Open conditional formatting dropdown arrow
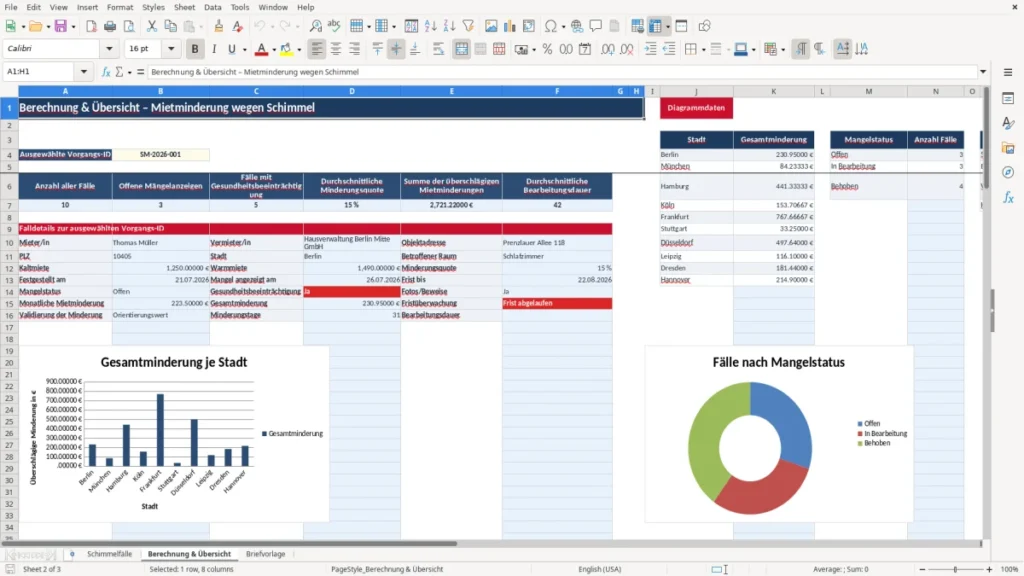The image size is (1024, 576). coord(782,50)
